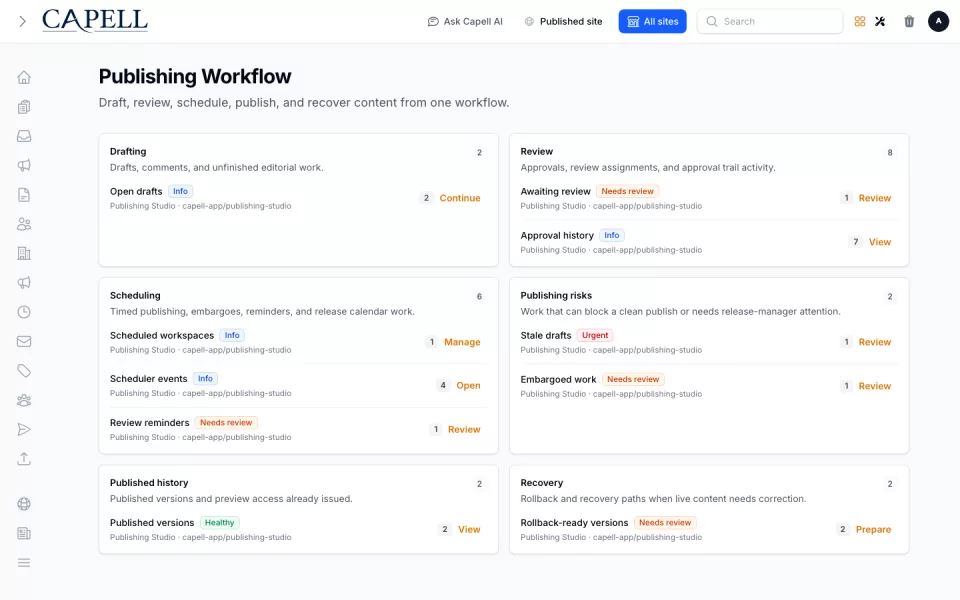Click Open for Scheduler events
This screenshot has height=600, width=960.
468,386
